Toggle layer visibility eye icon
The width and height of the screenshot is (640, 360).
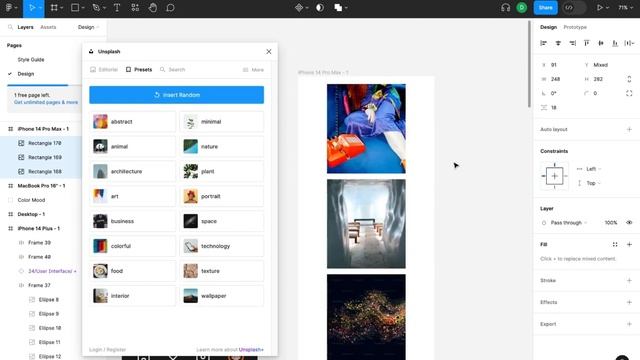629,223
